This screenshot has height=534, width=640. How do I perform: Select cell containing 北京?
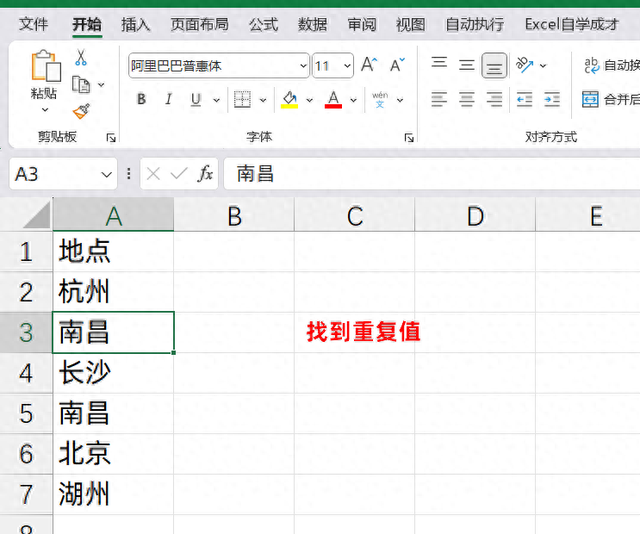pos(113,454)
